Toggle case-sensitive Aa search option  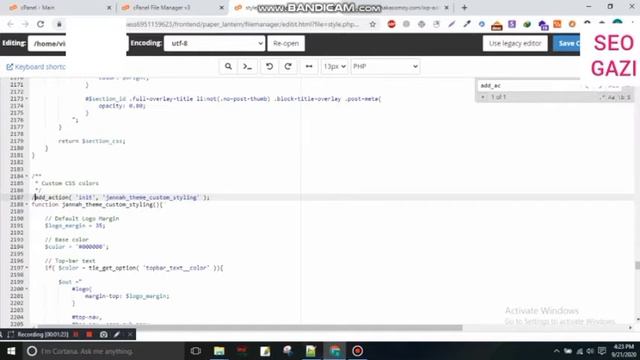pyautogui.click(x=611, y=97)
